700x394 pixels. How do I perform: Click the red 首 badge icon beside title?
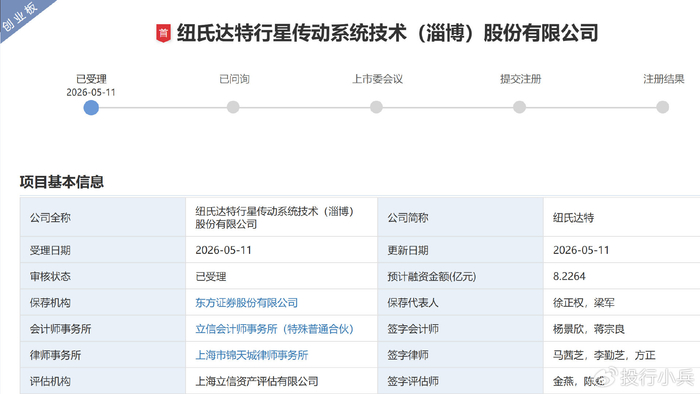[x=163, y=33]
